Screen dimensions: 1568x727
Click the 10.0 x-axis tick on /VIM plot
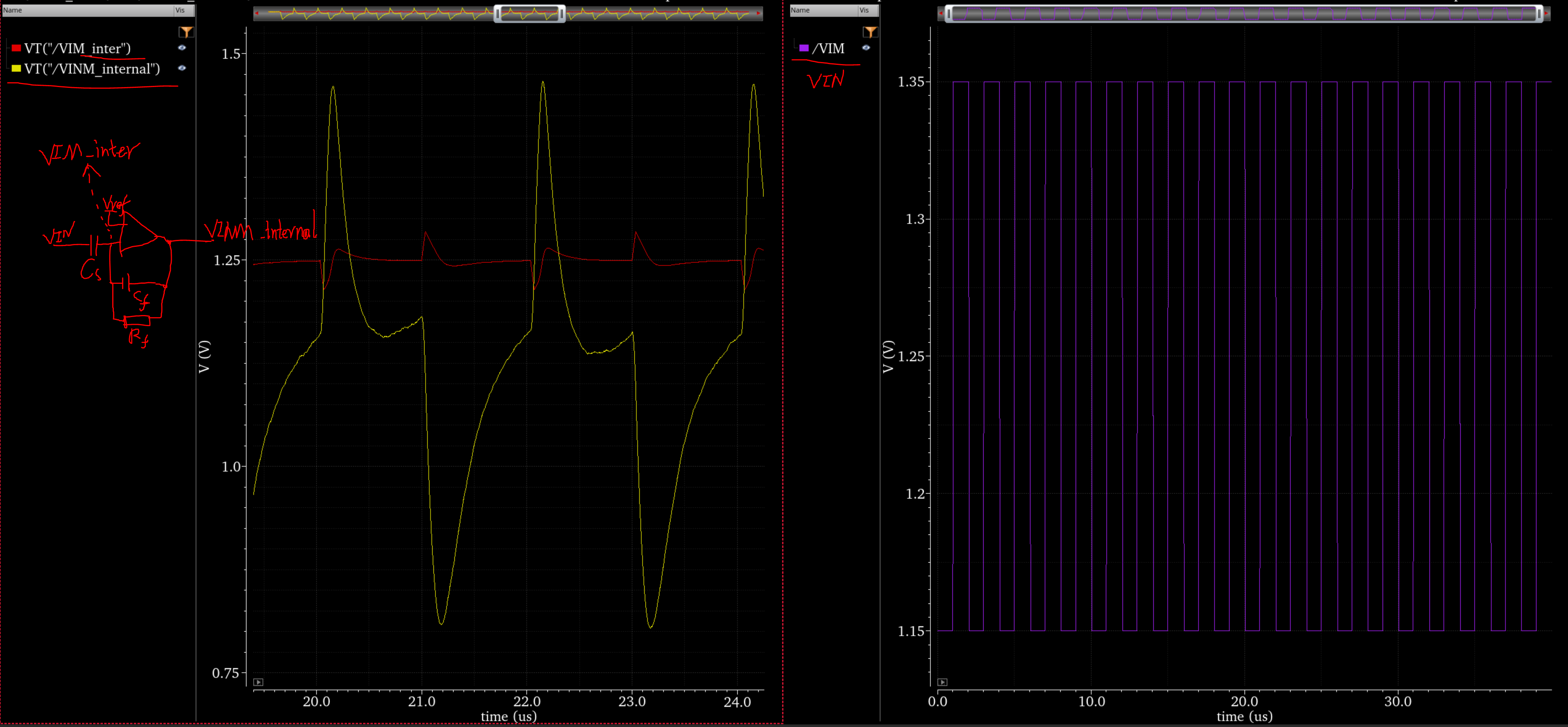tap(1092, 702)
